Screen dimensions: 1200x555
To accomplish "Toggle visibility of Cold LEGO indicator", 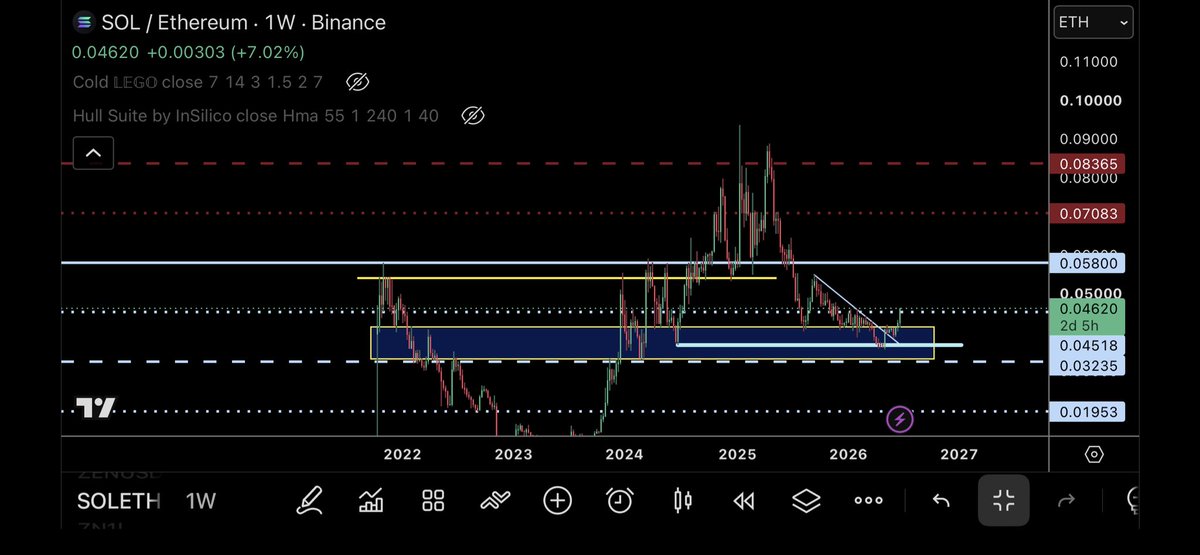I will pos(357,82).
